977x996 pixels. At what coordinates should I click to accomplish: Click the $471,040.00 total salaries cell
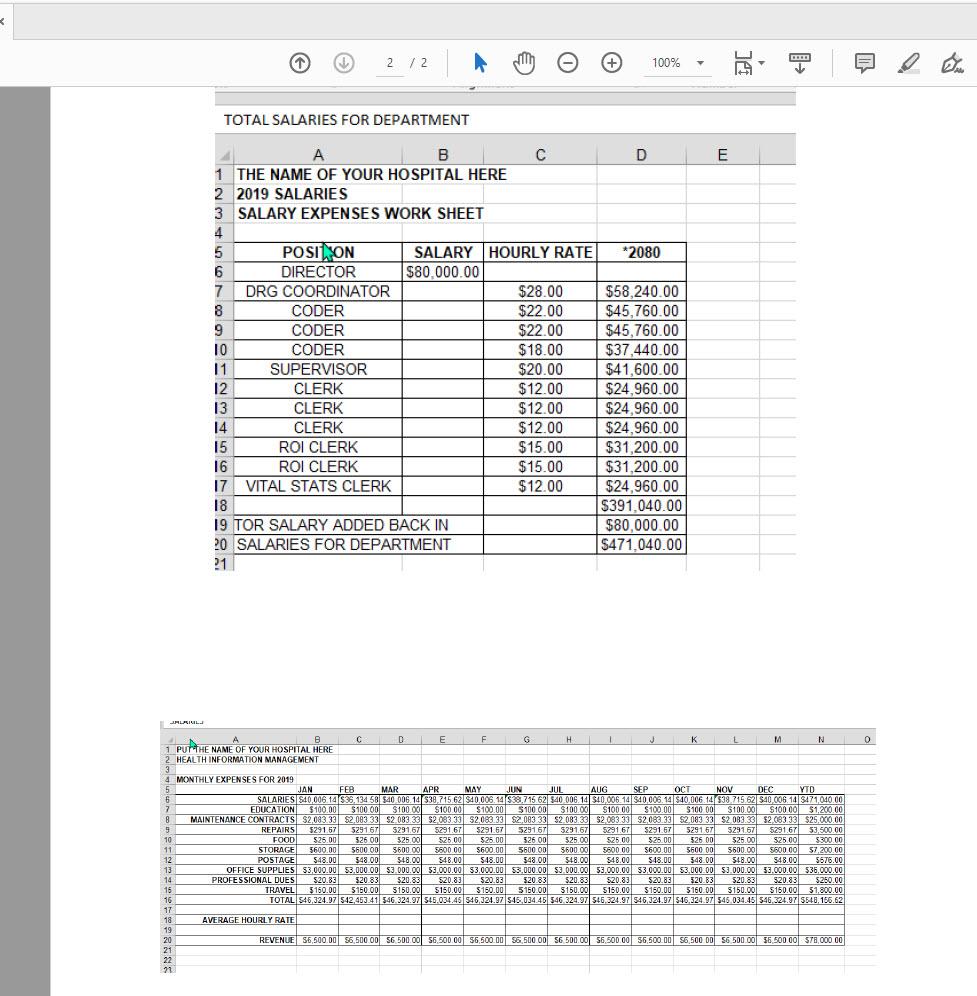pos(641,545)
